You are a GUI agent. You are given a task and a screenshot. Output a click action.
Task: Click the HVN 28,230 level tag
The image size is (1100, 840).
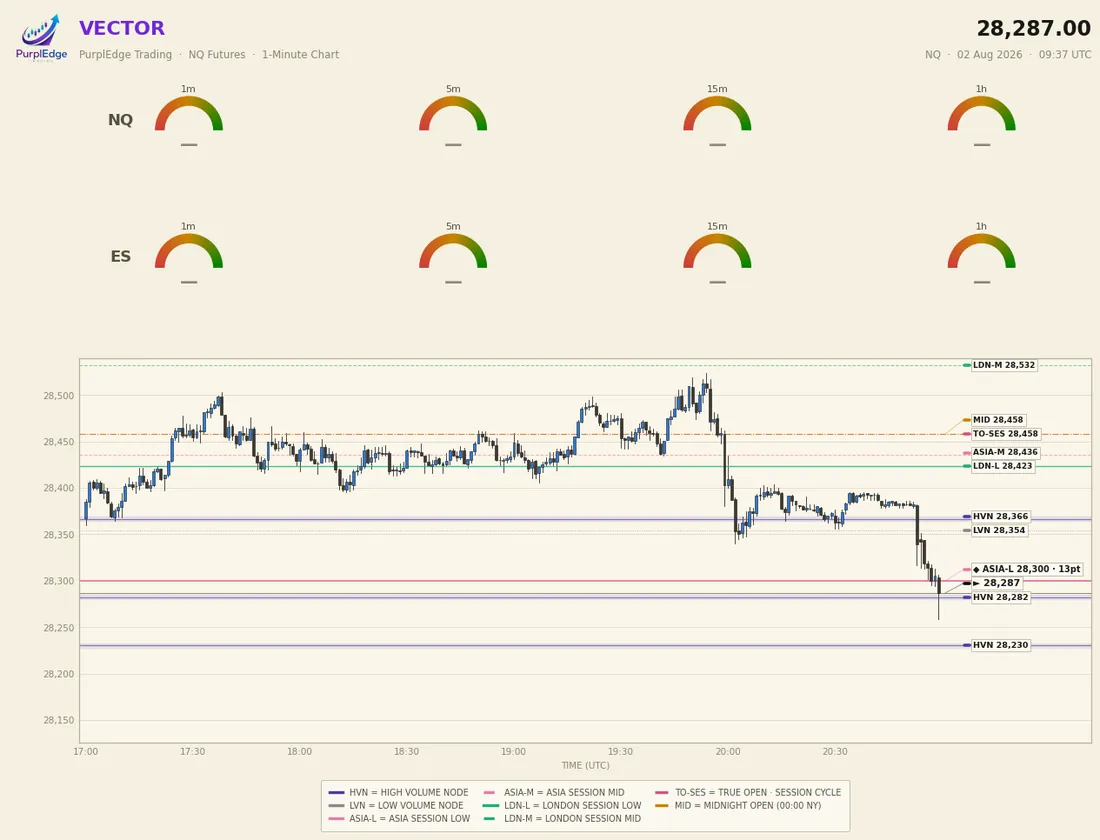point(1000,645)
